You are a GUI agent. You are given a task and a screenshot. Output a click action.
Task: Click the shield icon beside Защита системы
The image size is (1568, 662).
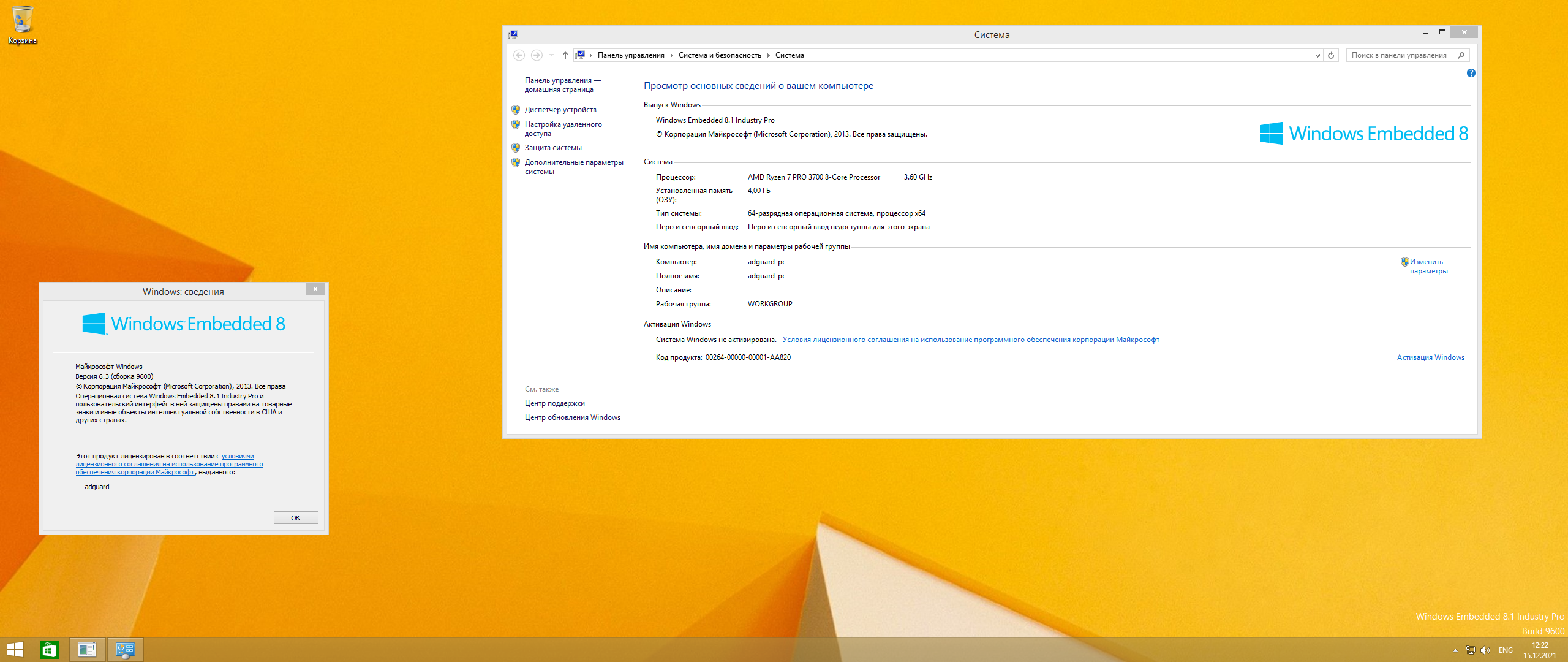(516, 148)
